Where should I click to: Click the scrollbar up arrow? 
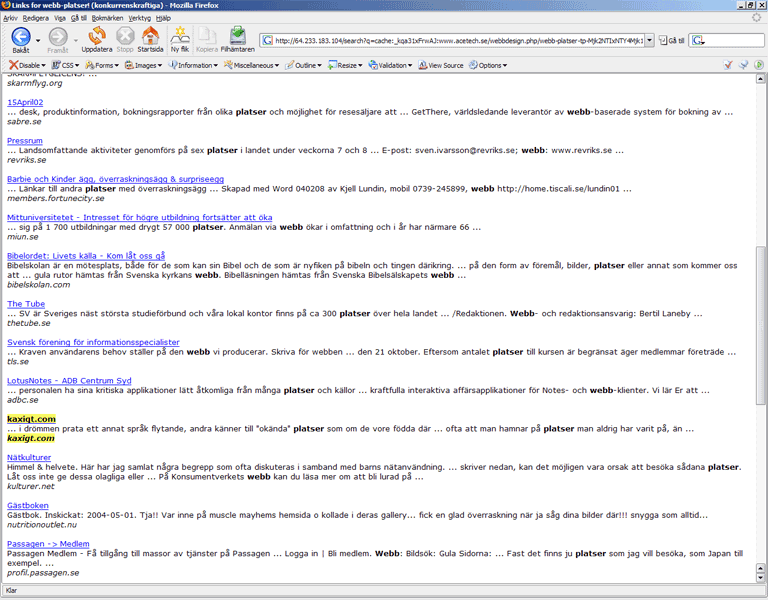tap(760, 78)
